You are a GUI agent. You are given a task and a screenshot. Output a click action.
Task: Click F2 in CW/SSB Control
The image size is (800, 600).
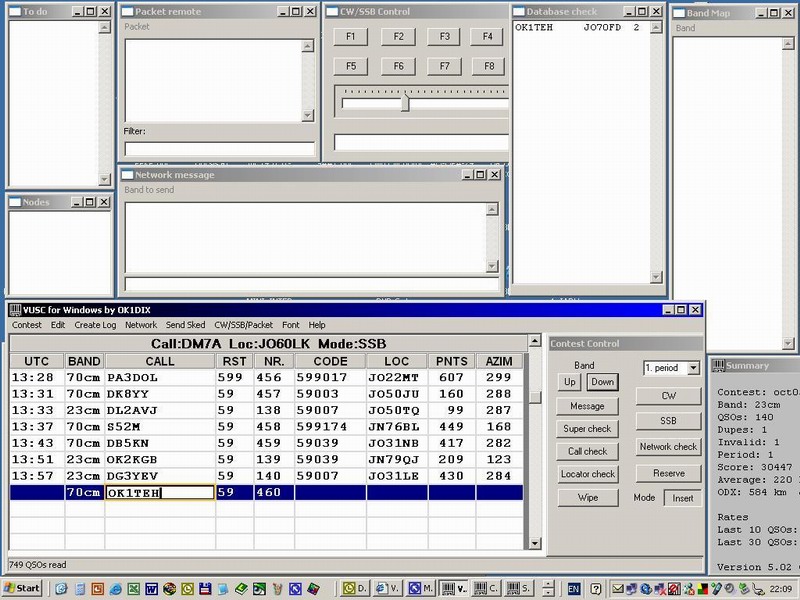(398, 37)
